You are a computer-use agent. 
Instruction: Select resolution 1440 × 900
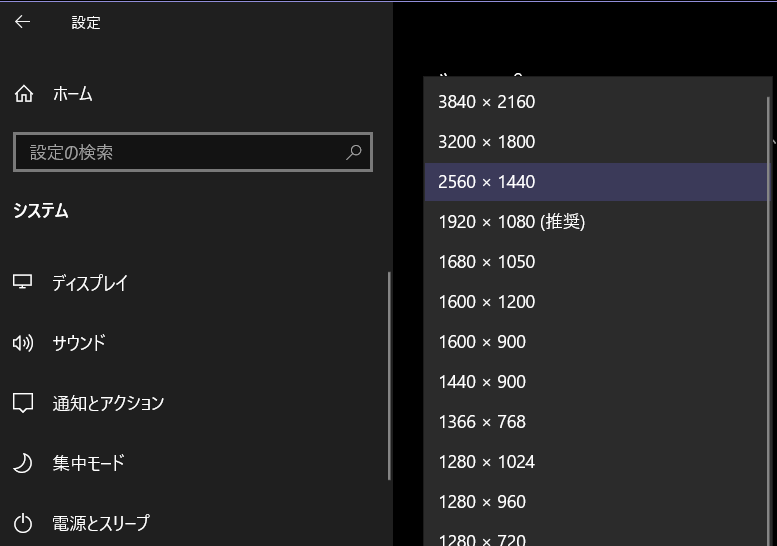595,382
